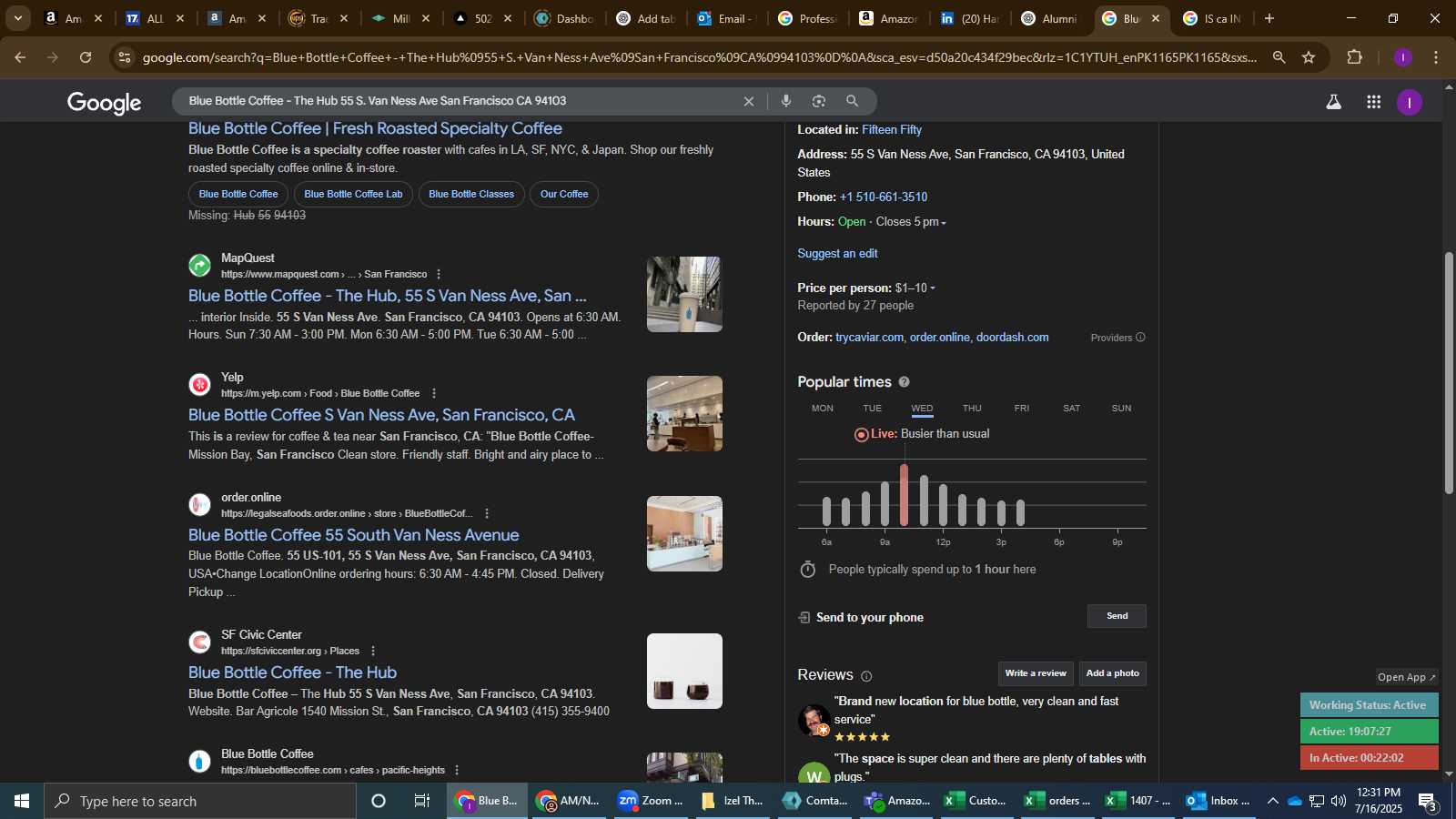Image resolution: width=1456 pixels, height=819 pixels.
Task: Open the doordash.com order link
Action: 1012,338
